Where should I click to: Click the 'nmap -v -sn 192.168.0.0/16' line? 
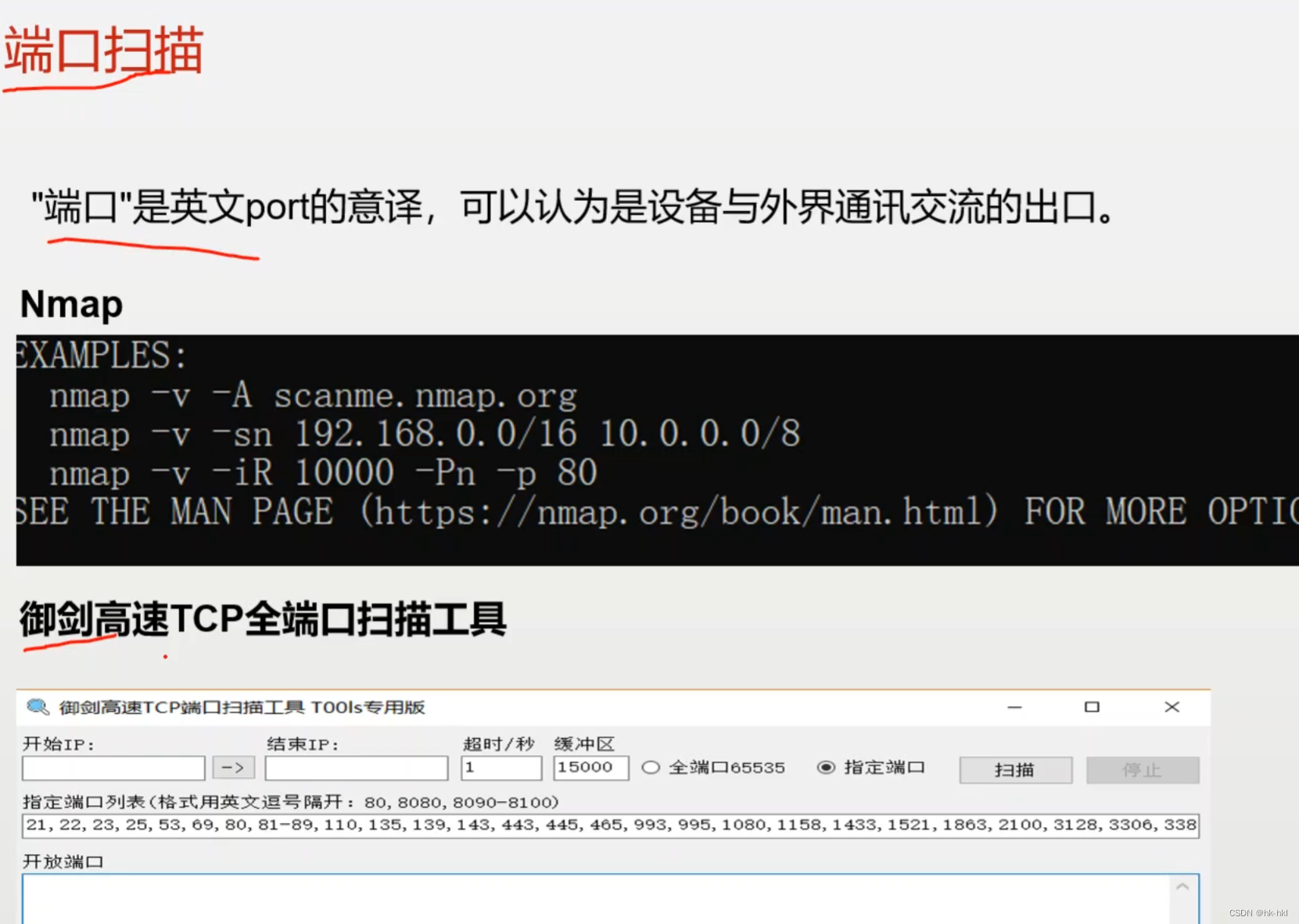pyautogui.click(x=425, y=434)
